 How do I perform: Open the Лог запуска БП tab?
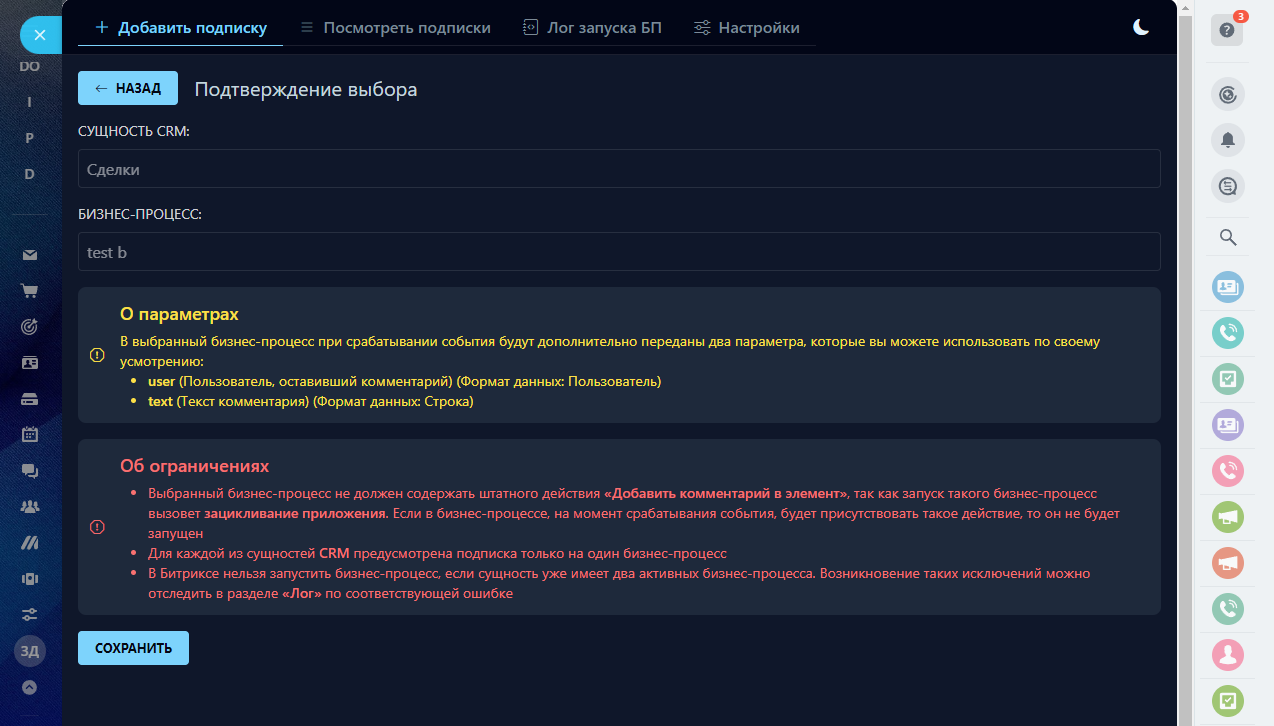point(592,28)
